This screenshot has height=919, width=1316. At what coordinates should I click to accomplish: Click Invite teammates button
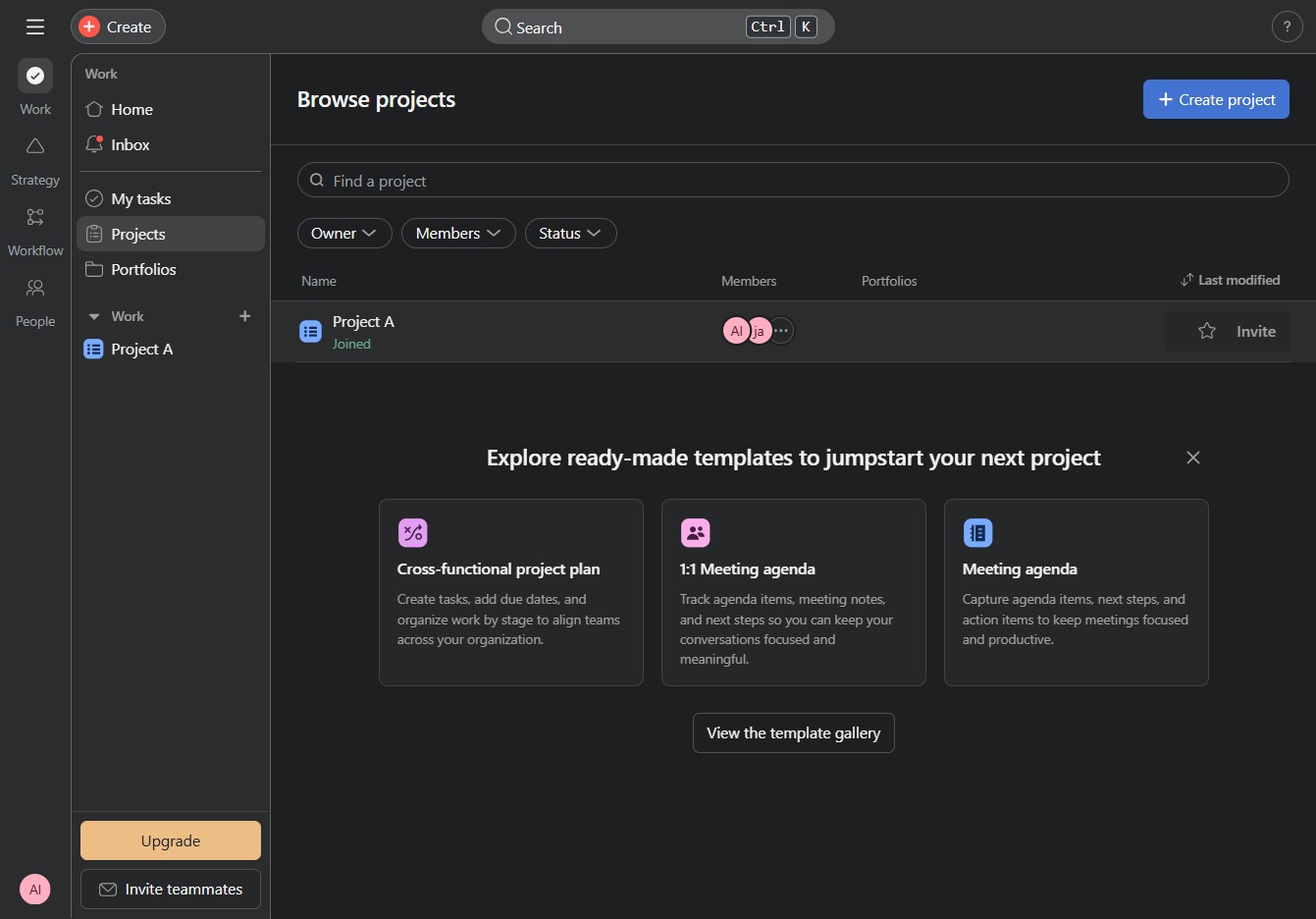point(171,889)
